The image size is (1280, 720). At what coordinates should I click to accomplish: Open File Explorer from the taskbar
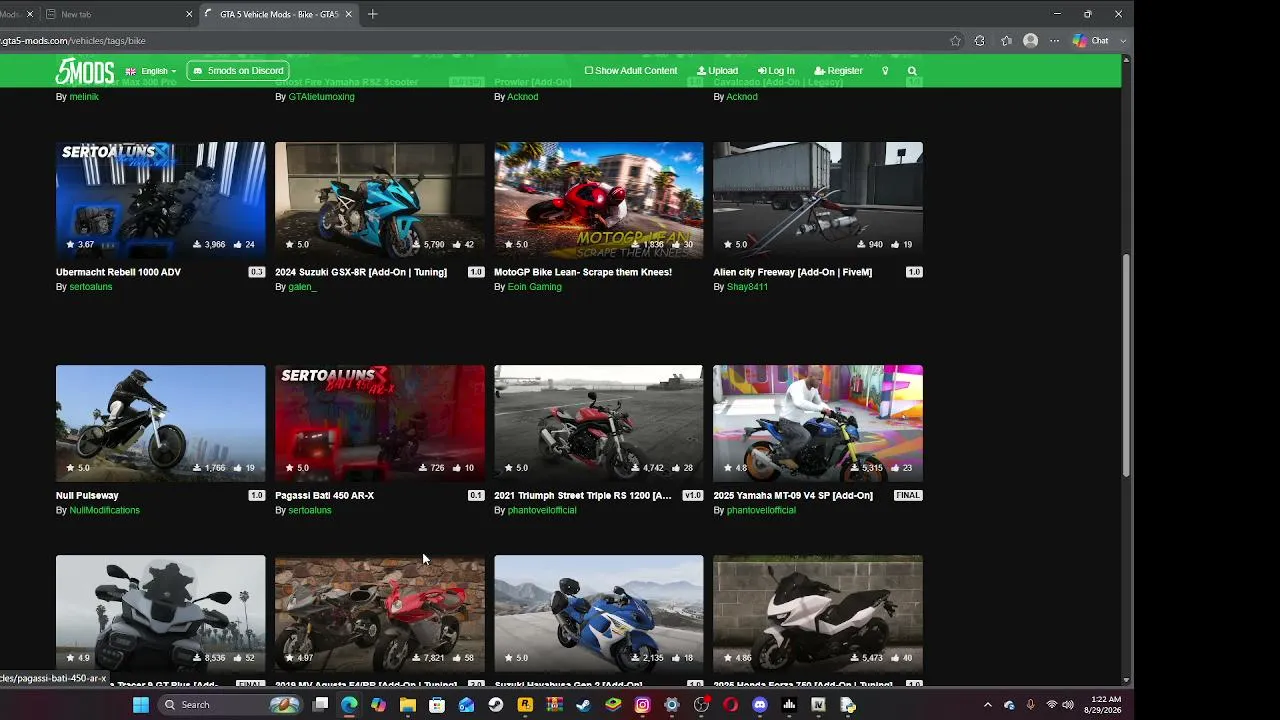pyautogui.click(x=408, y=705)
